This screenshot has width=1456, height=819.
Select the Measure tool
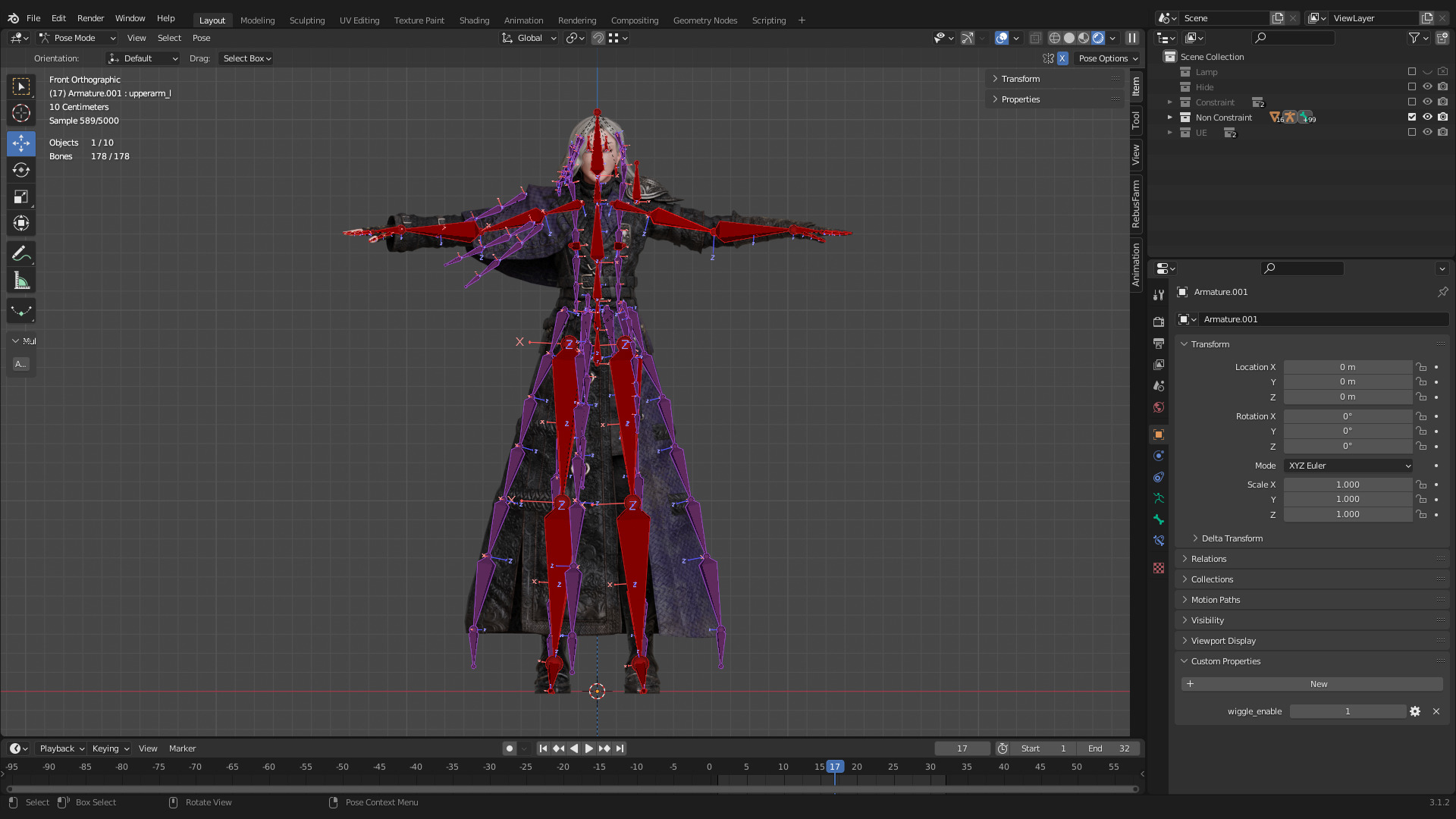pos(21,281)
